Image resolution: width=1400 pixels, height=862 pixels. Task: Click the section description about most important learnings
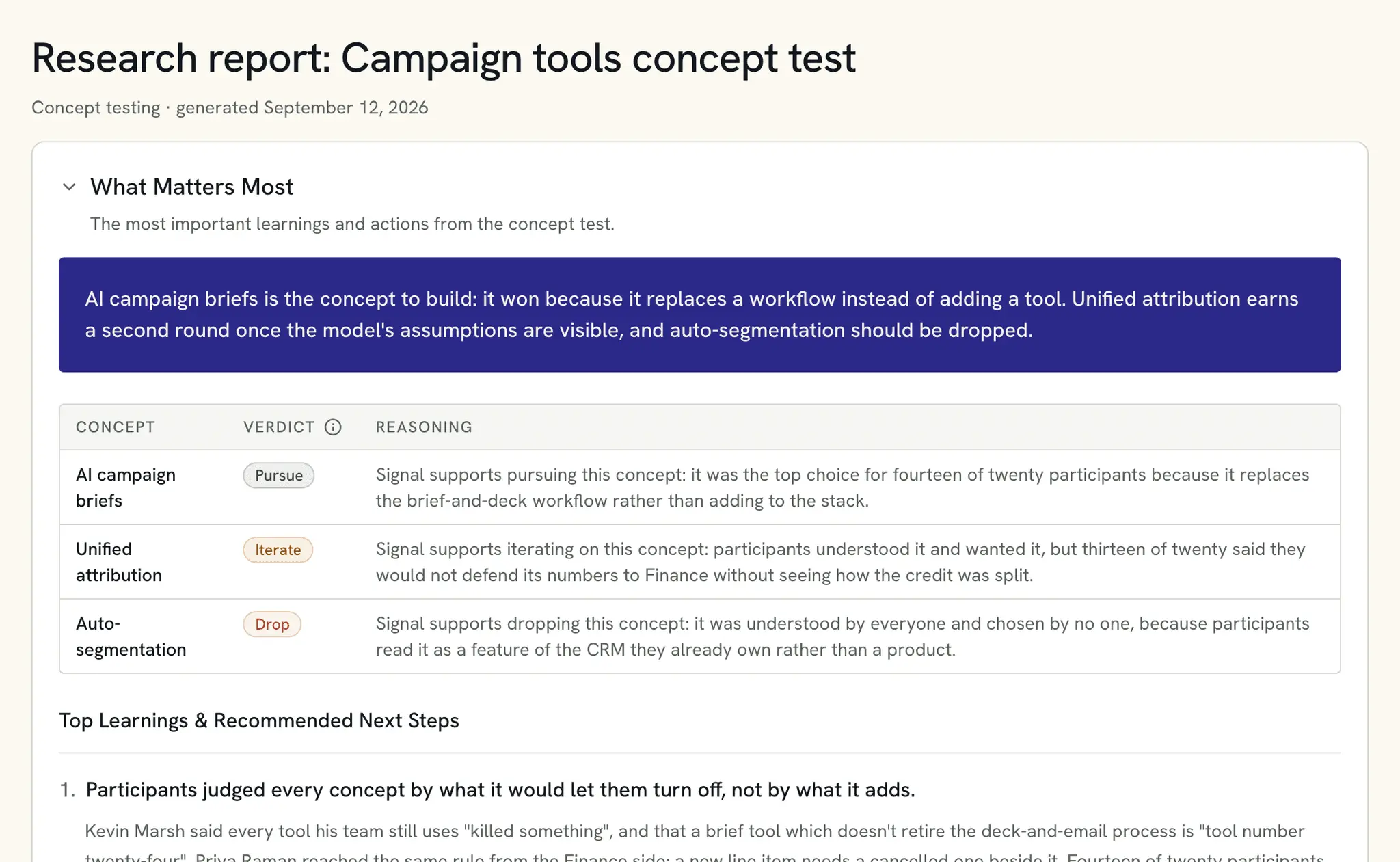tap(352, 224)
